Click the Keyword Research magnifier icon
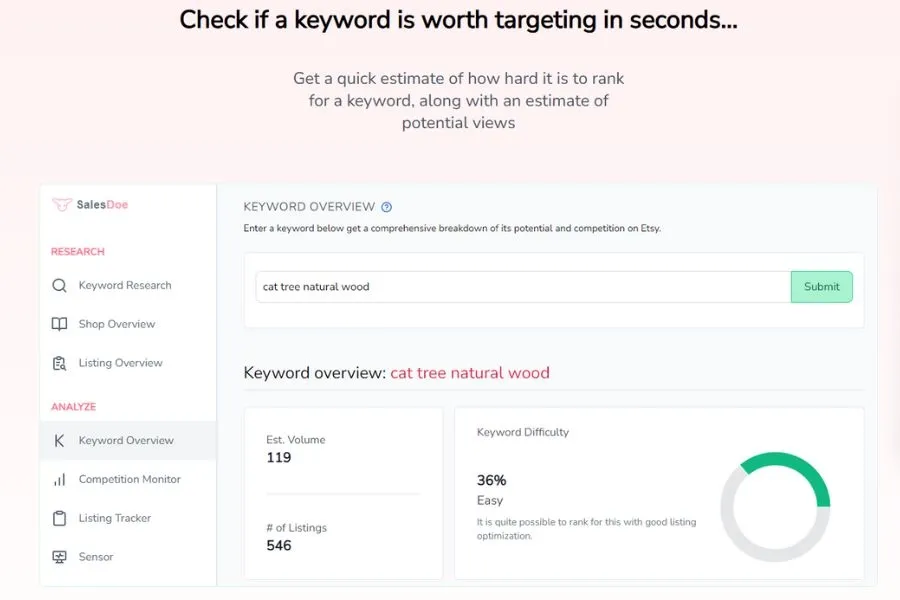 (59, 285)
